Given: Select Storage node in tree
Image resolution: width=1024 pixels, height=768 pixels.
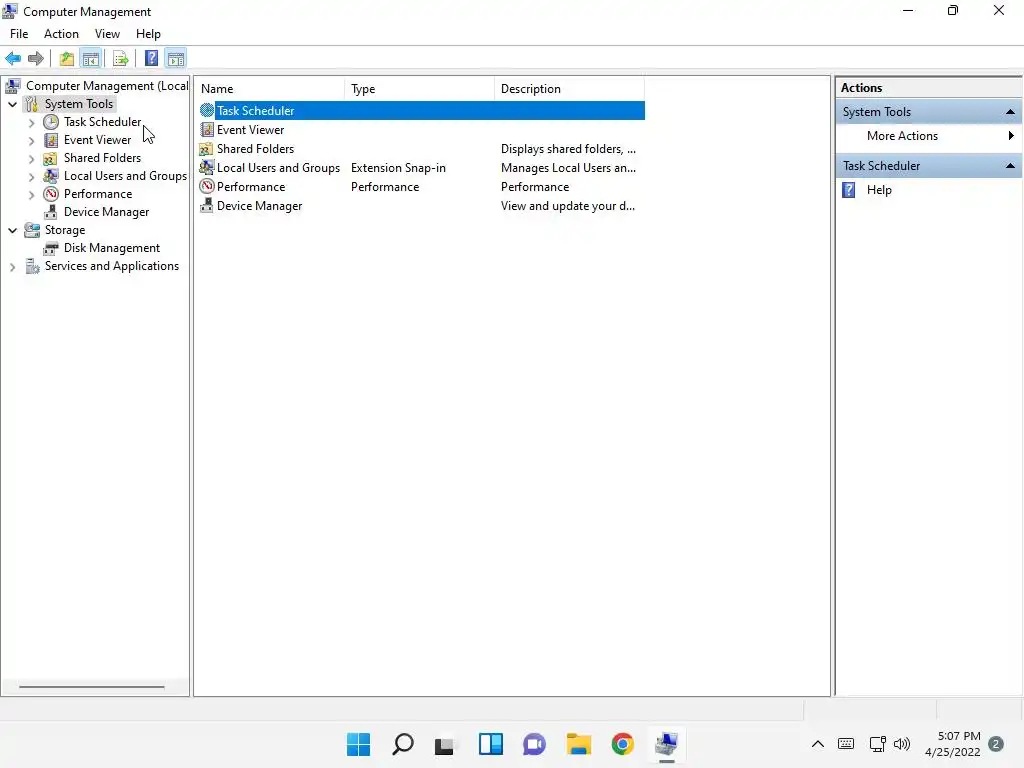Looking at the screenshot, I should (65, 230).
